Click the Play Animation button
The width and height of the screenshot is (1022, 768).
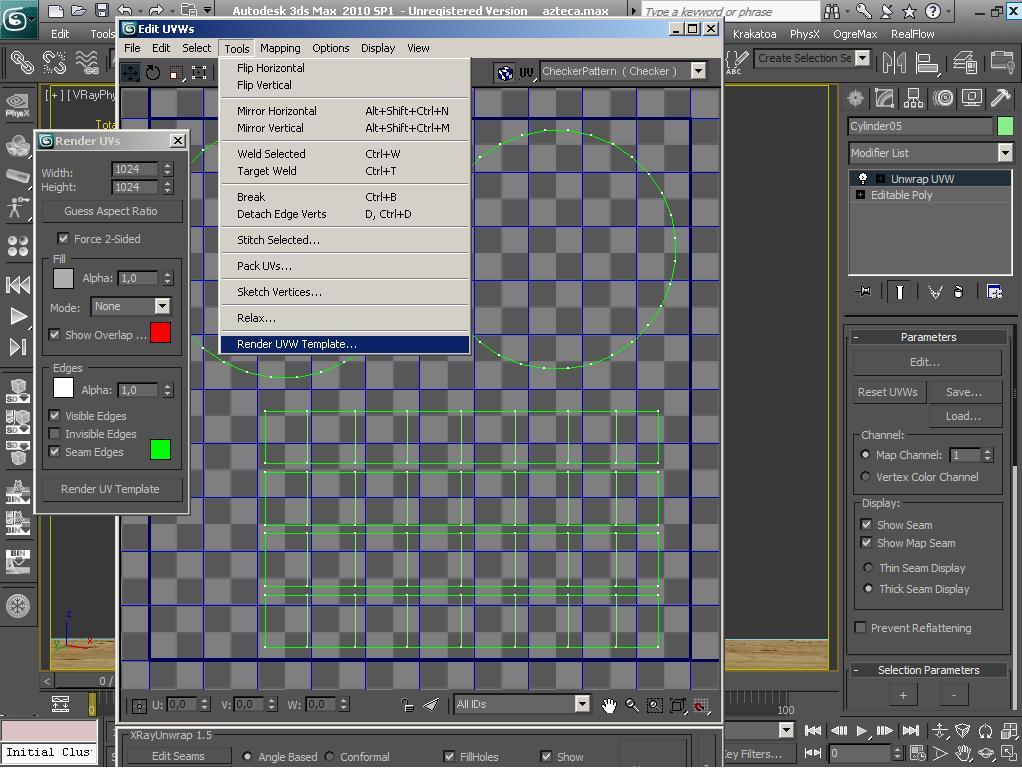coord(862,730)
